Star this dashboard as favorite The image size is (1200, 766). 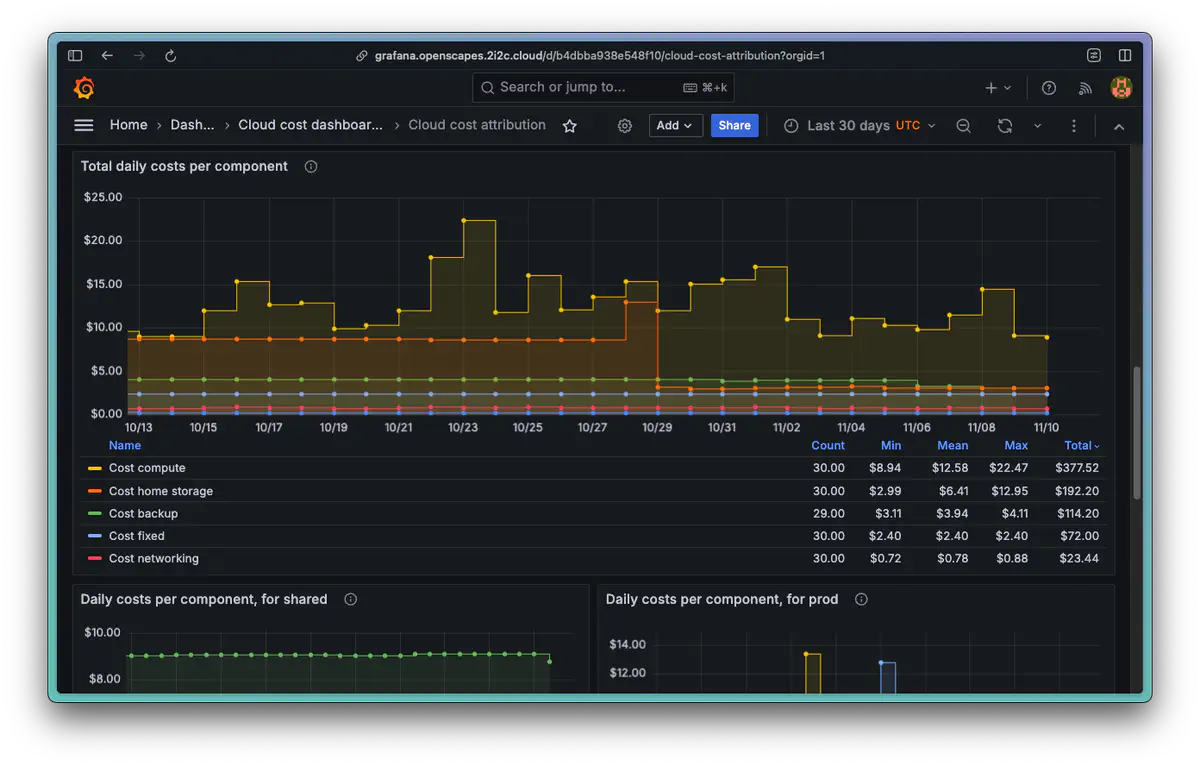pyautogui.click(x=570, y=126)
